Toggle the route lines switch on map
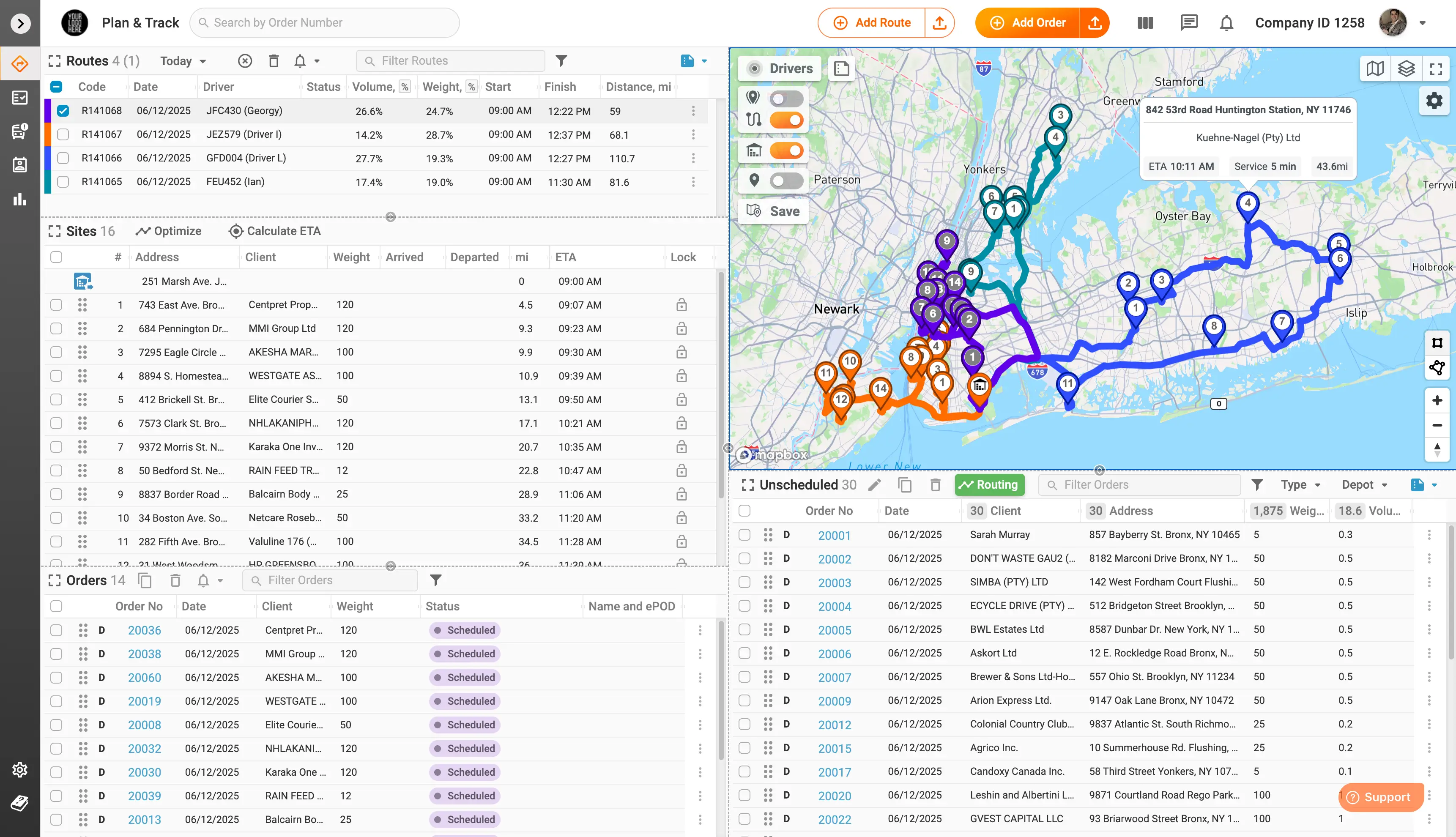The height and width of the screenshot is (837, 1456). [x=786, y=120]
